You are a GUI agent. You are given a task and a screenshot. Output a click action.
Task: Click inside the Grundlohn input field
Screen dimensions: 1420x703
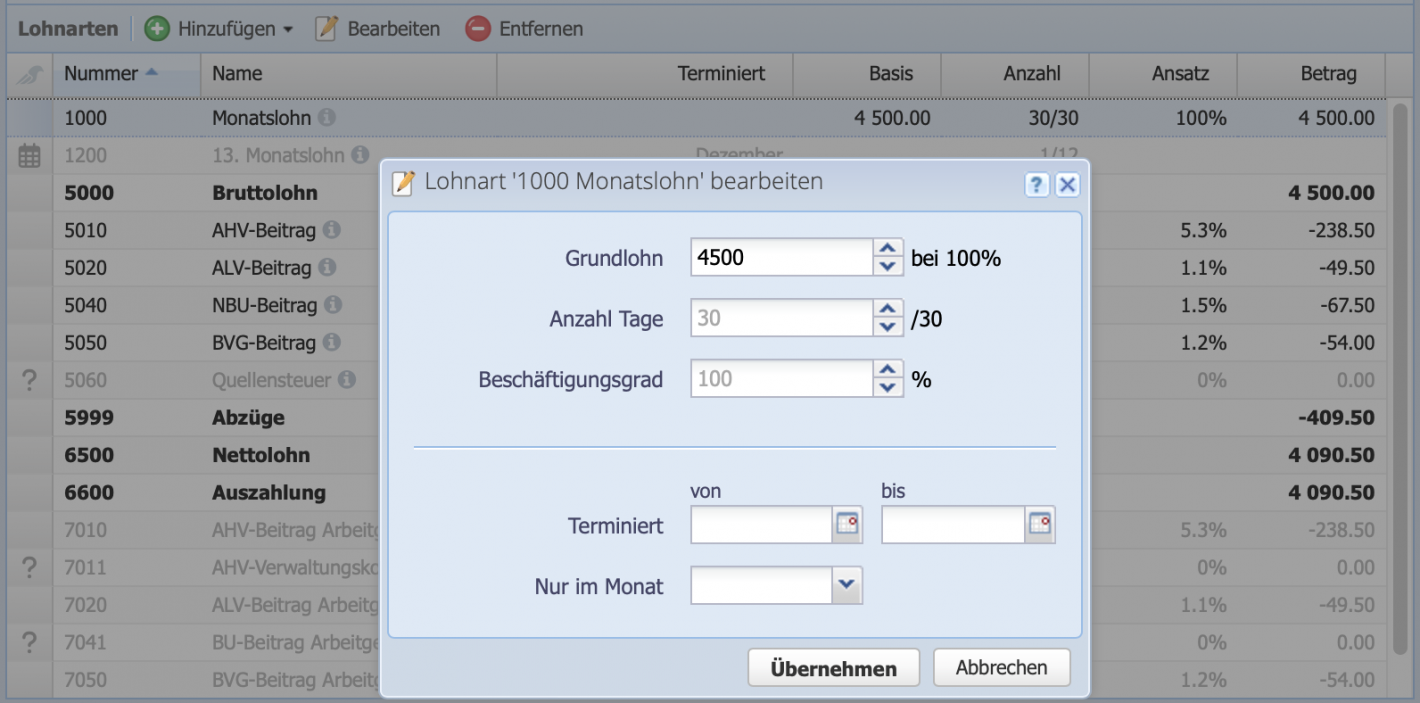[x=780, y=257]
